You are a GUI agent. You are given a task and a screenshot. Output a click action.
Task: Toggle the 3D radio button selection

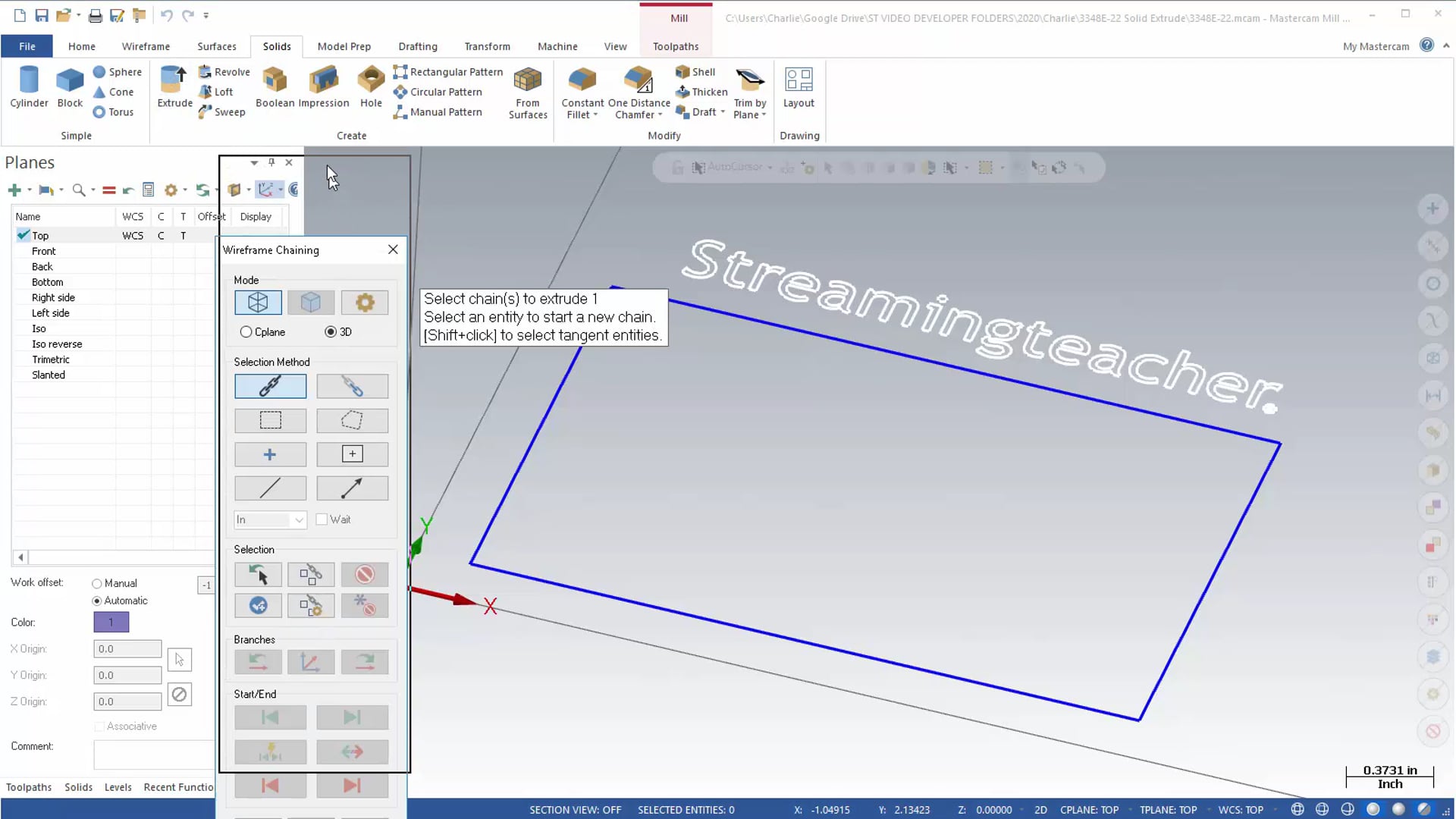coord(330,332)
